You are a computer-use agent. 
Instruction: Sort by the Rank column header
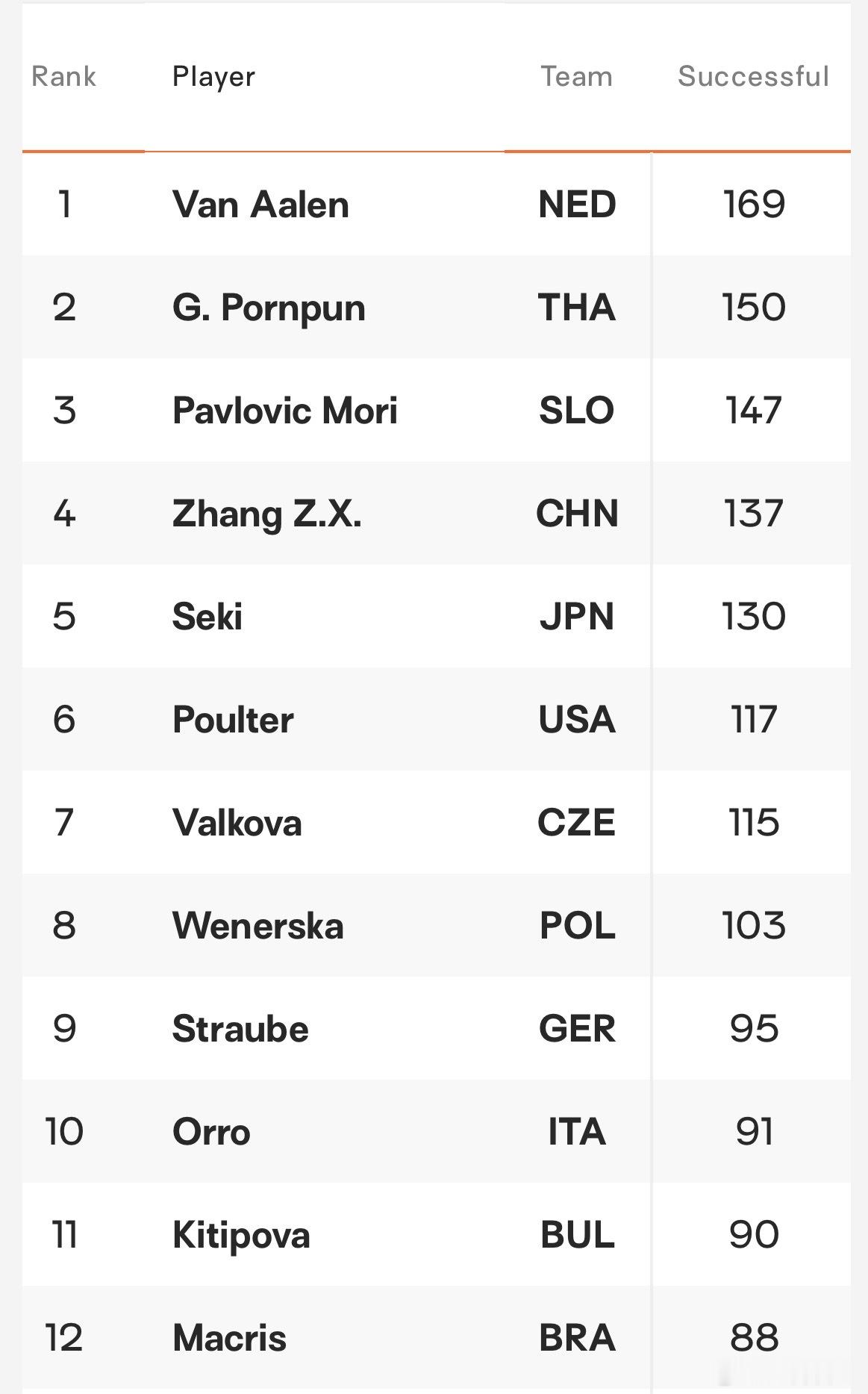[x=63, y=76]
